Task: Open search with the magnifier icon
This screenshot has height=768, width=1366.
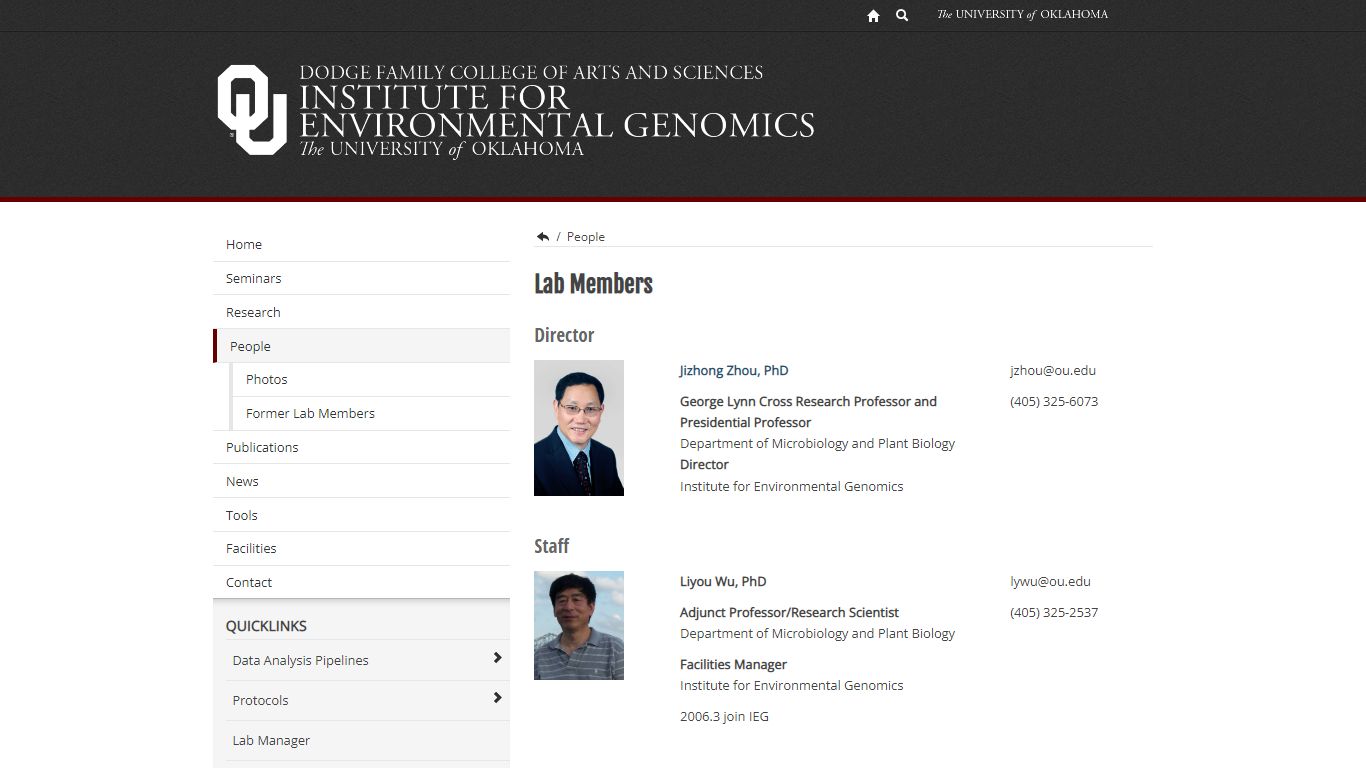Action: point(902,15)
